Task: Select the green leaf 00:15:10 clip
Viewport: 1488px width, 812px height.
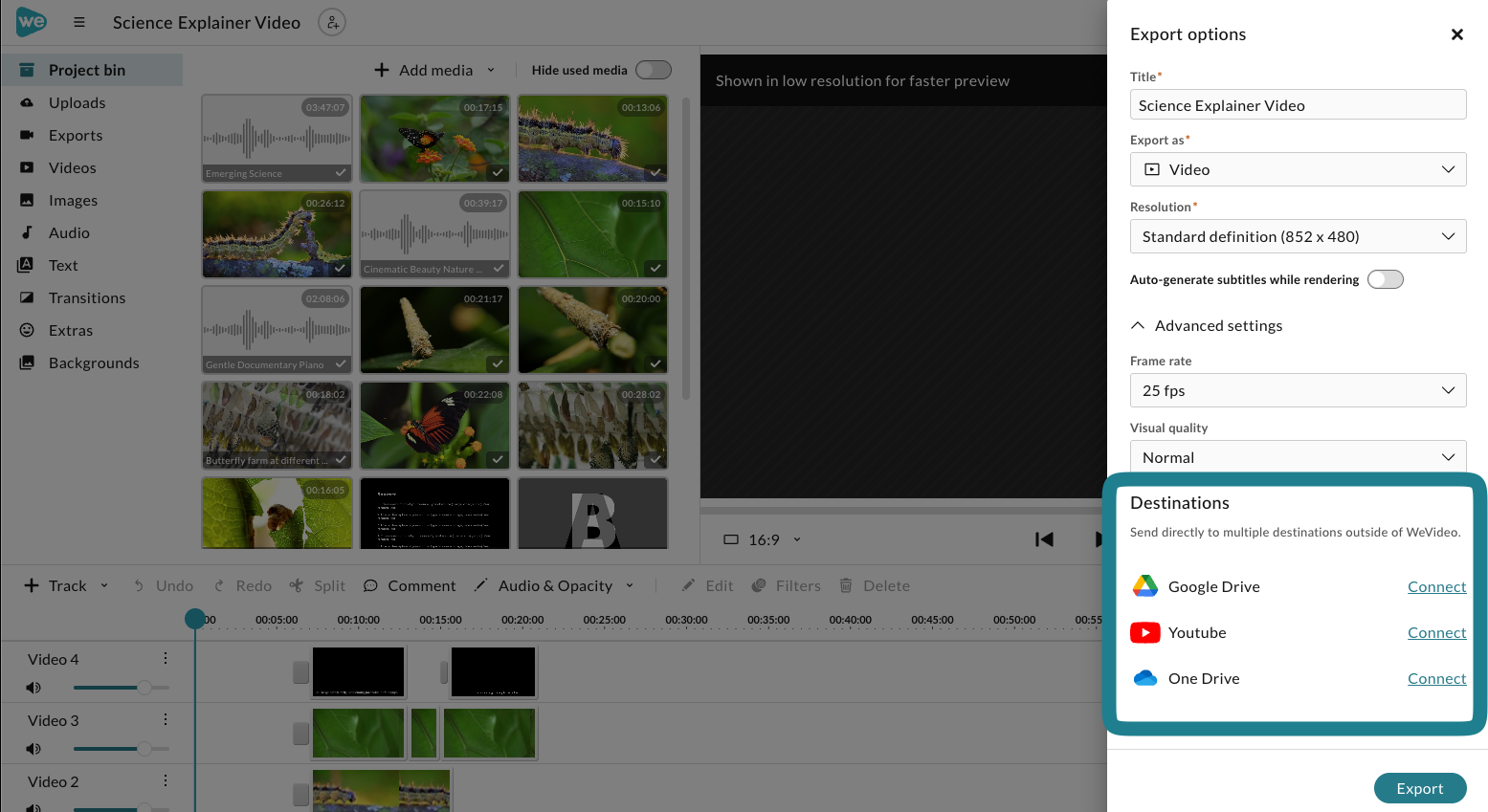Action: (592, 234)
